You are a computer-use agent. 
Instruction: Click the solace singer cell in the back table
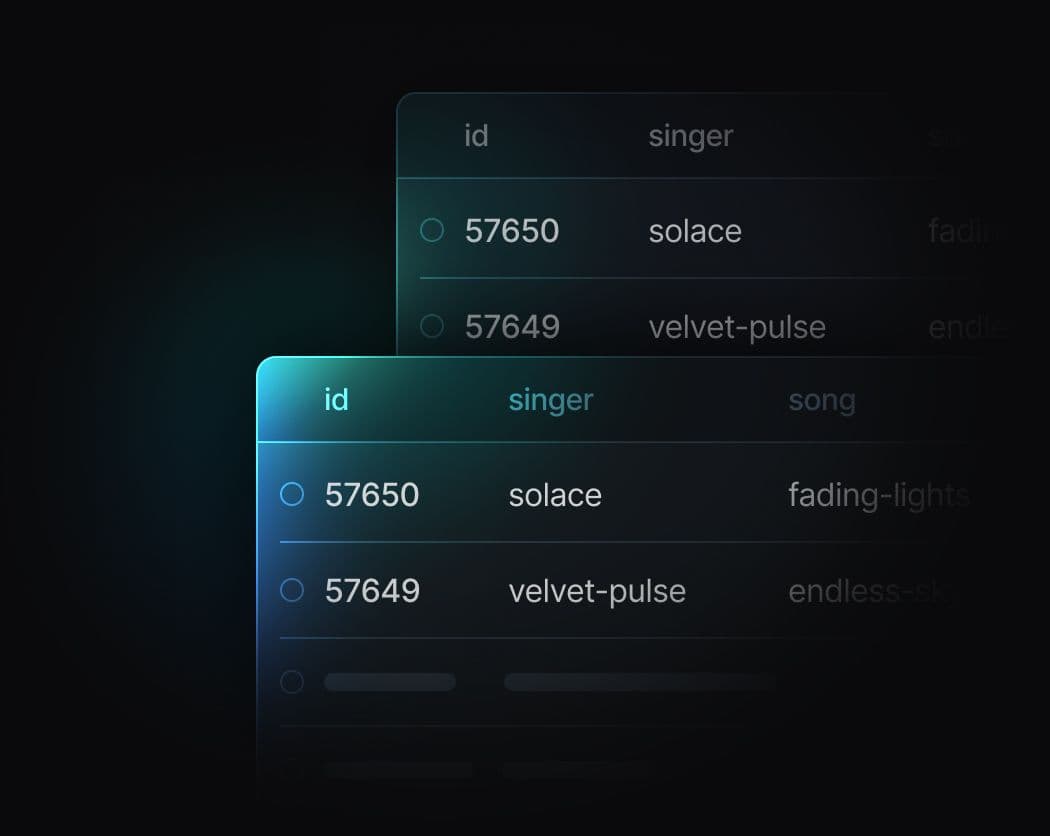coord(695,231)
